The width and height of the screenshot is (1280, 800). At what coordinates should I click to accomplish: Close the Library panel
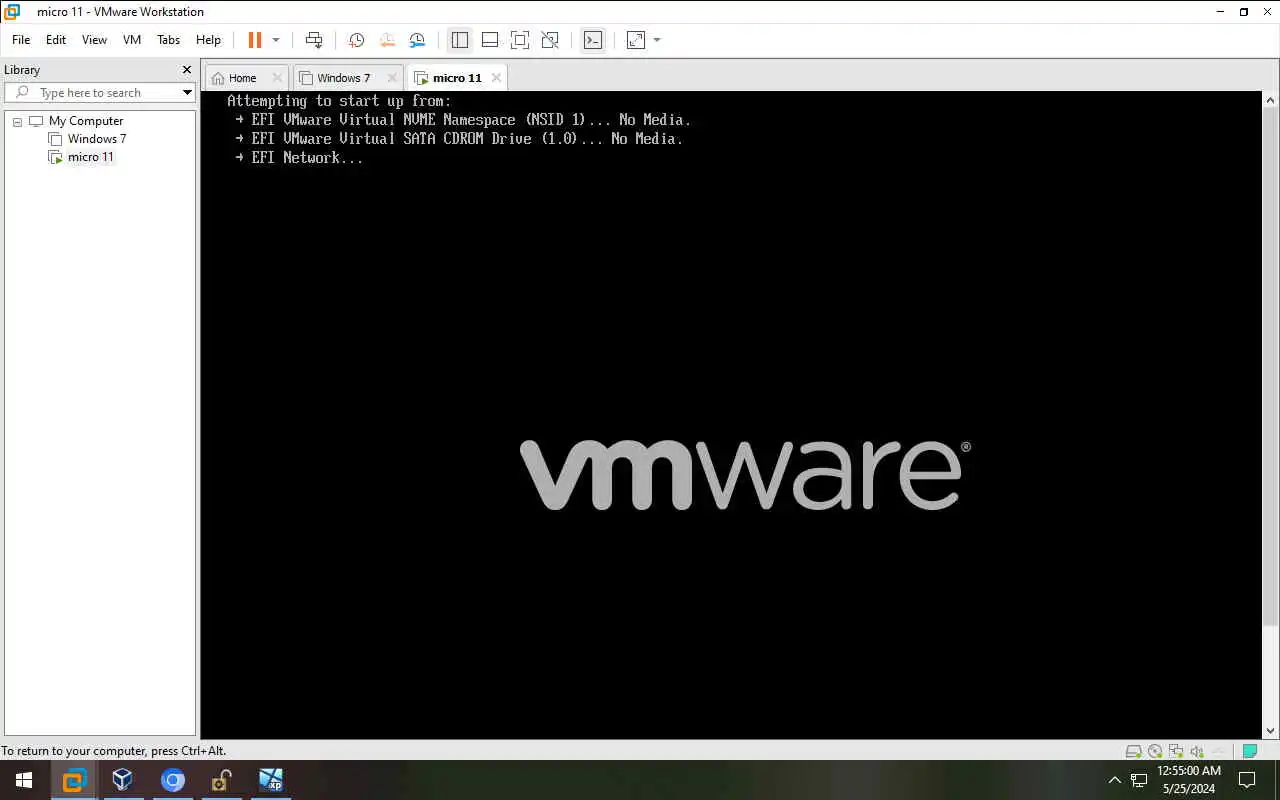coord(186,70)
